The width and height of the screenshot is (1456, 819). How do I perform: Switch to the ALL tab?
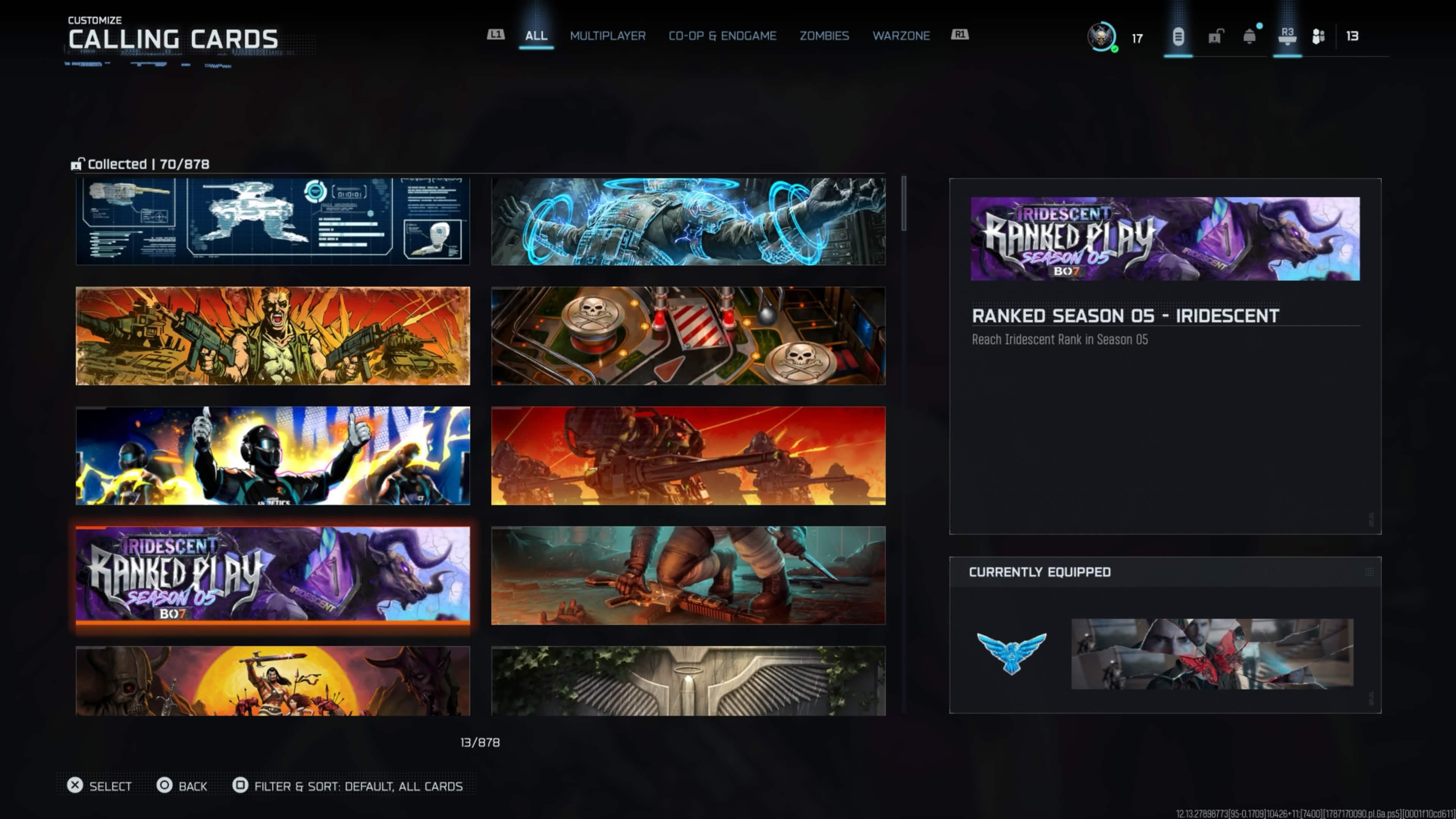click(x=536, y=36)
